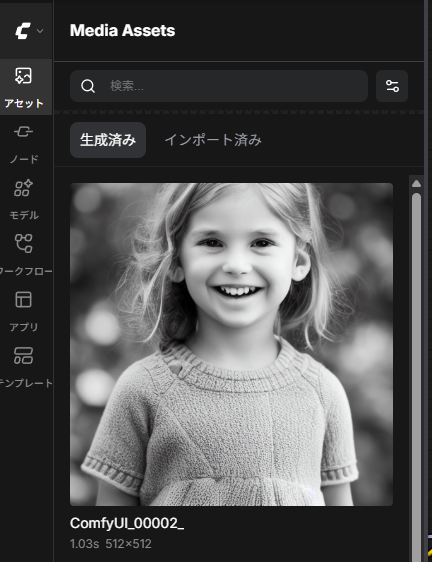
Task: Click the ComfyUI_00002_ file name
Action: 127,523
